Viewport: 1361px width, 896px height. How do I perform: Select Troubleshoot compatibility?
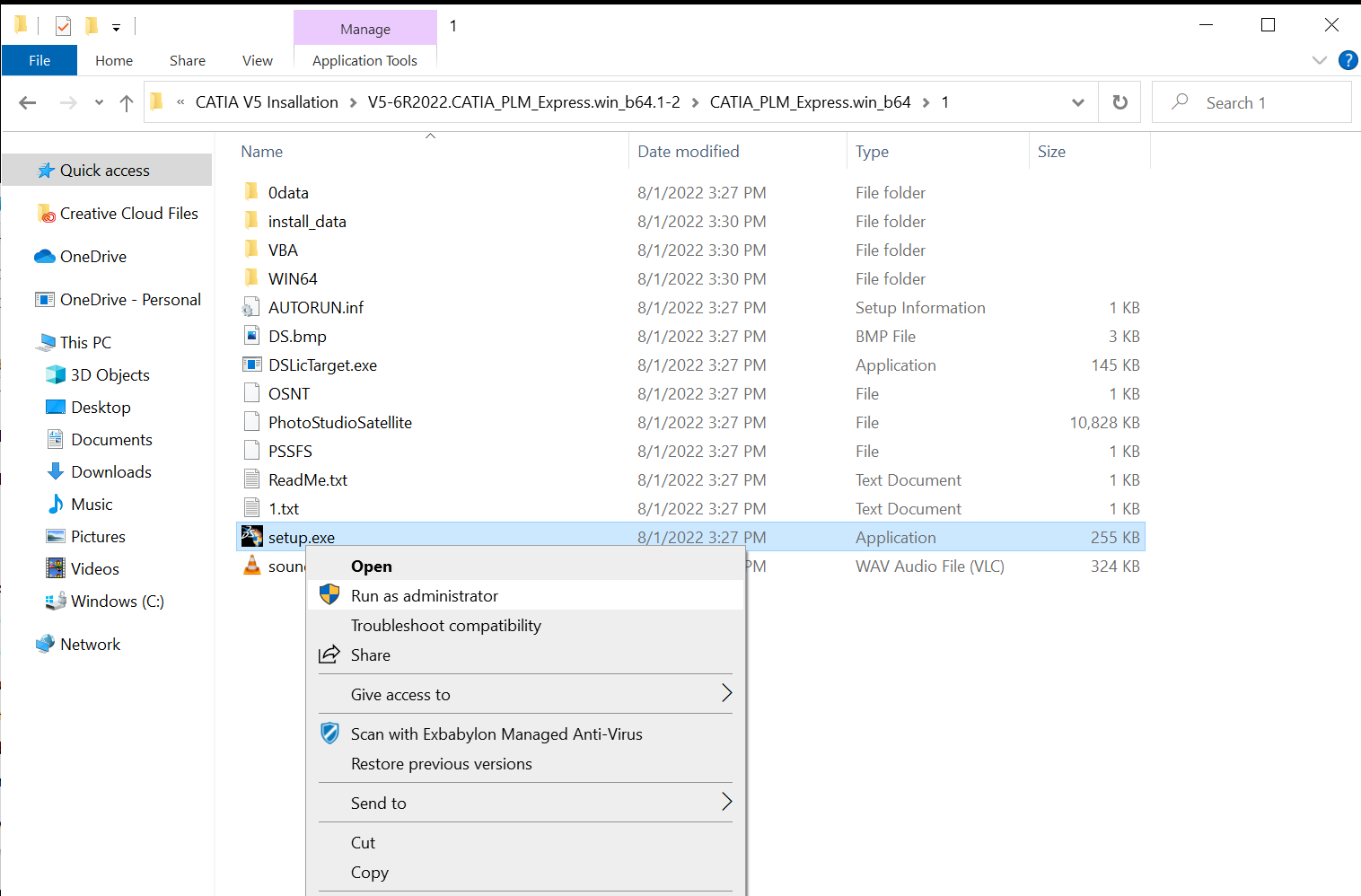tap(525, 625)
